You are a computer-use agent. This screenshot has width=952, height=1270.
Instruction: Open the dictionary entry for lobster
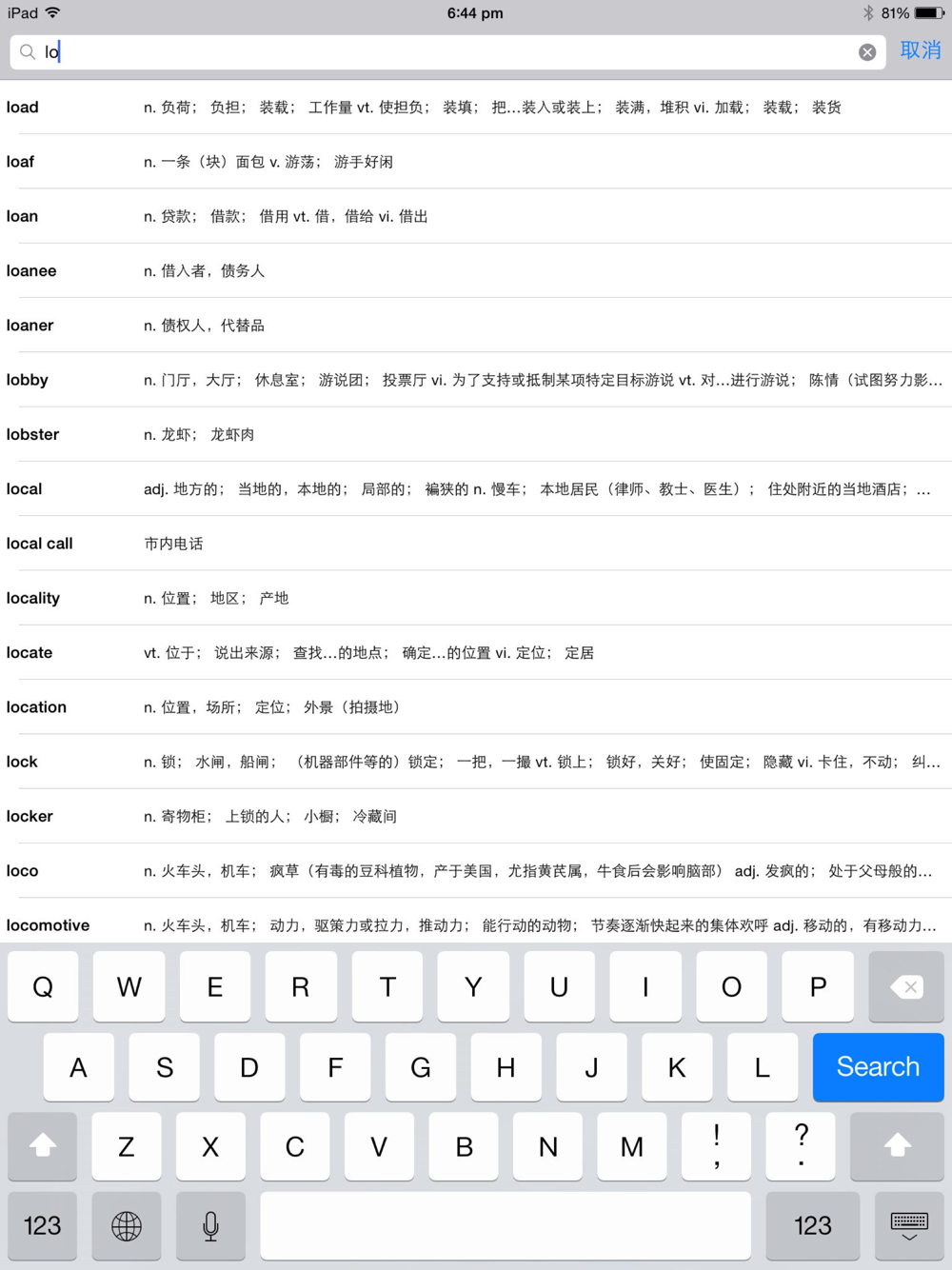tap(476, 434)
